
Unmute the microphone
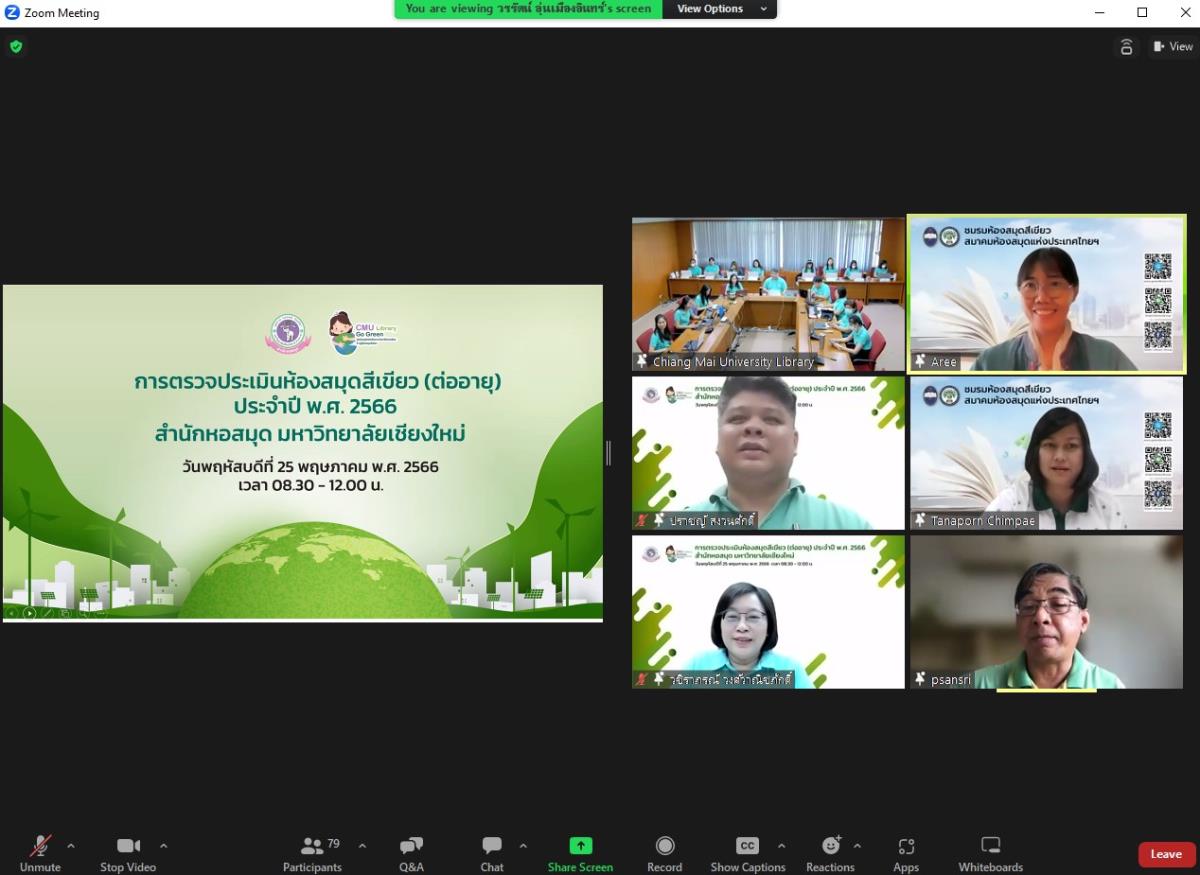click(40, 852)
